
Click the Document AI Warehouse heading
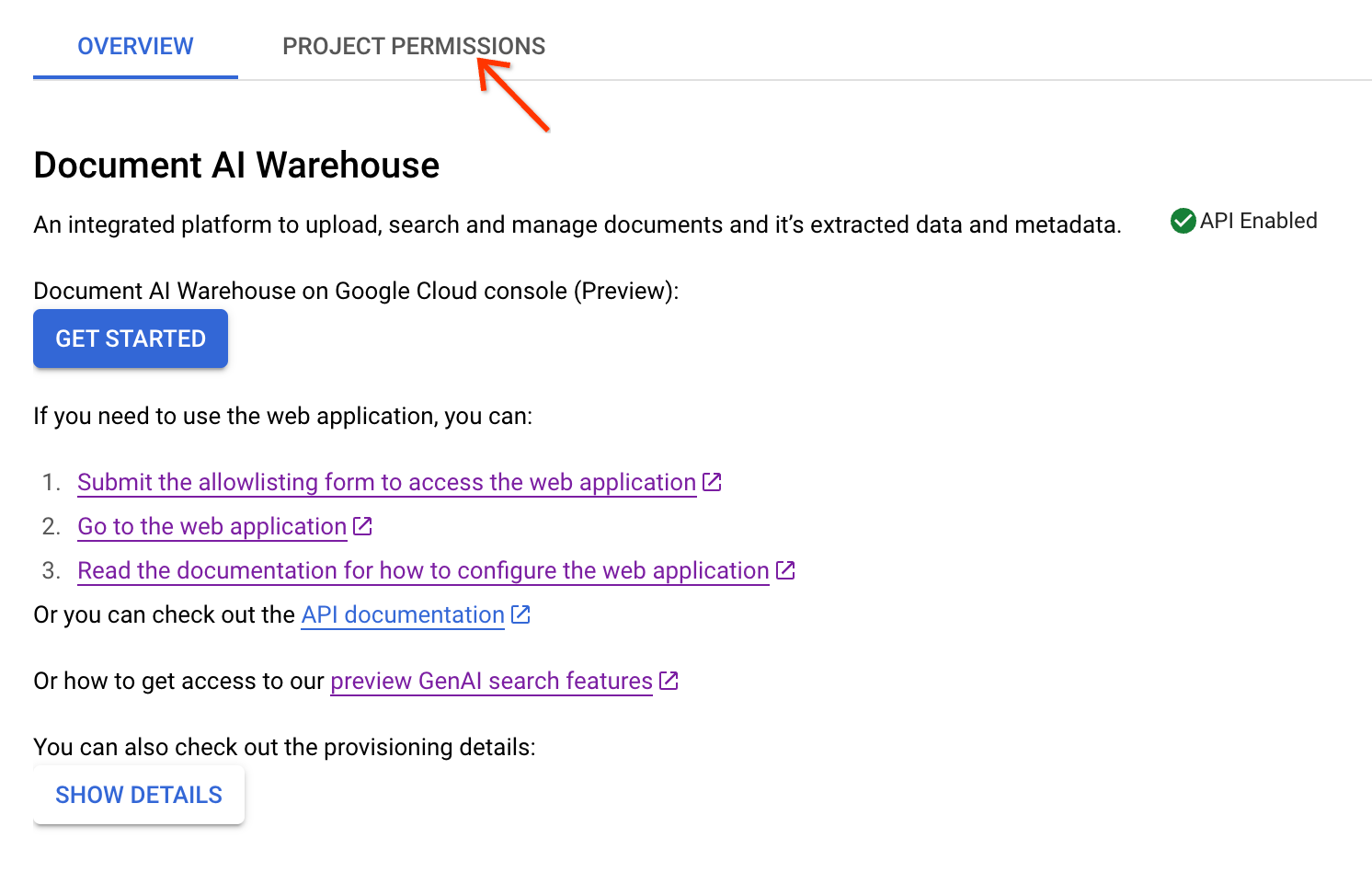[x=236, y=166]
